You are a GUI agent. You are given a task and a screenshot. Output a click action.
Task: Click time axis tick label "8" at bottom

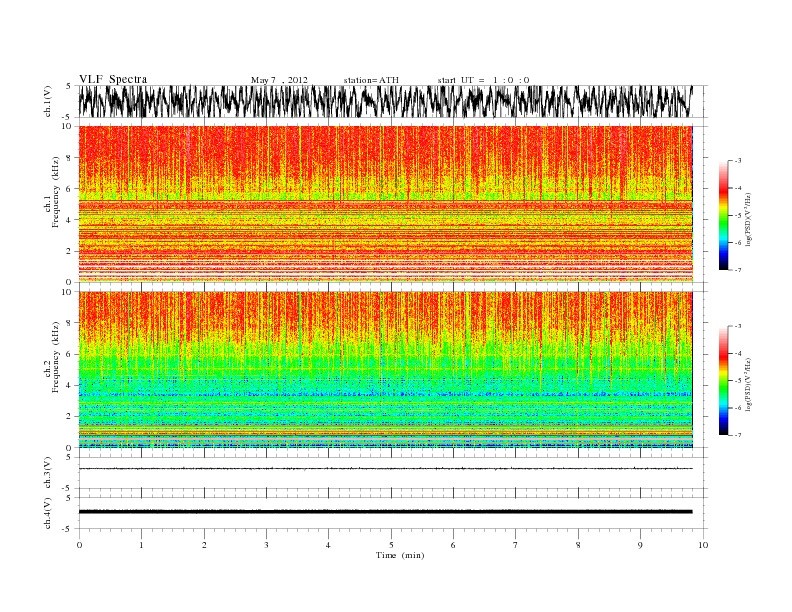[x=578, y=545]
